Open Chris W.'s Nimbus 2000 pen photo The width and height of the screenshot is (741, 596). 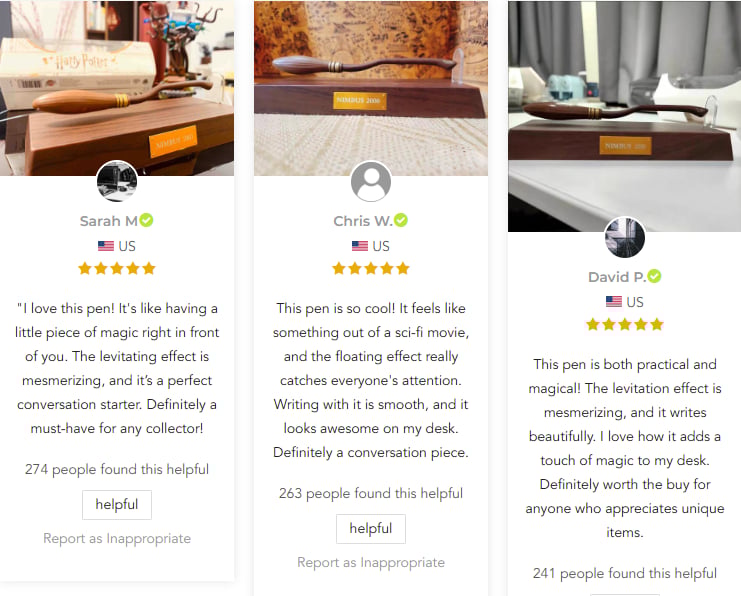click(371, 88)
